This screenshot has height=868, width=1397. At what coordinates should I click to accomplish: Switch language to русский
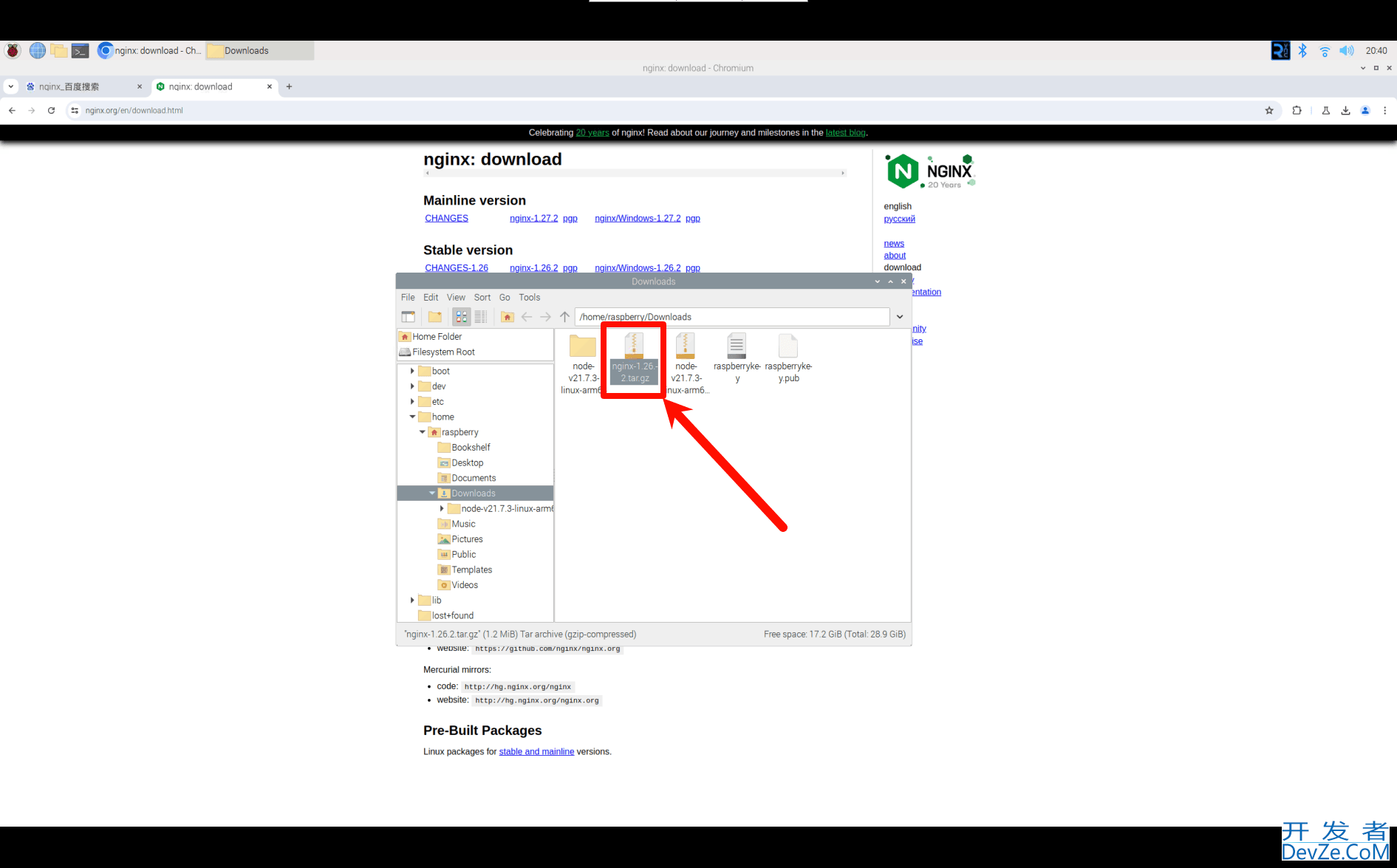[899, 219]
